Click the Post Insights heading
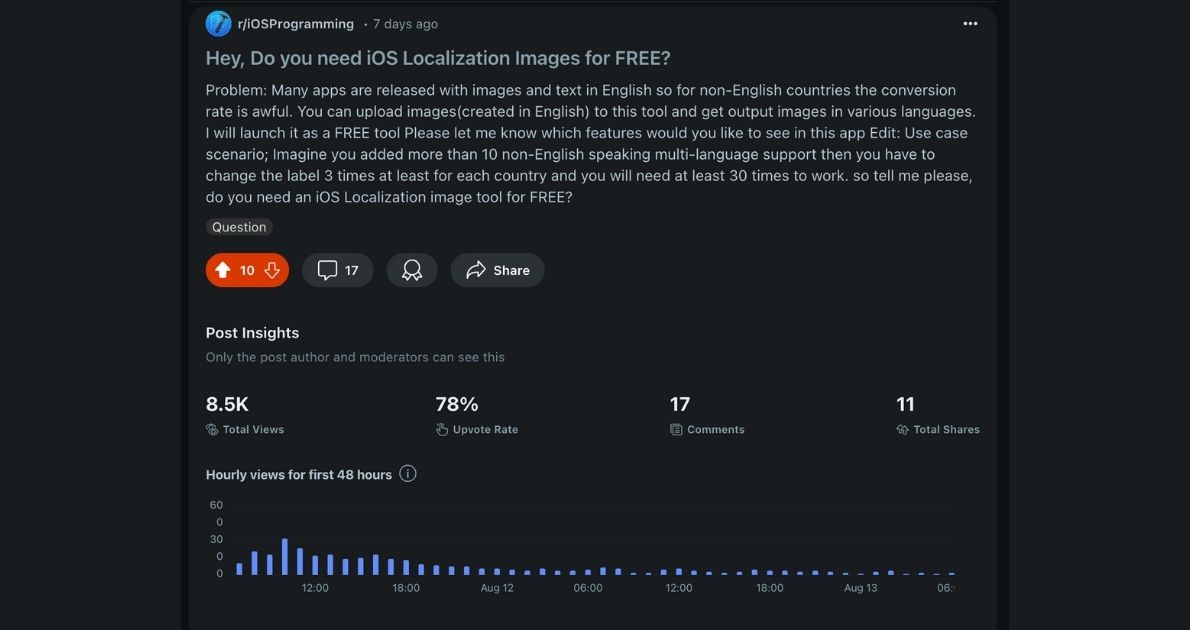The height and width of the screenshot is (630, 1190). (x=252, y=332)
